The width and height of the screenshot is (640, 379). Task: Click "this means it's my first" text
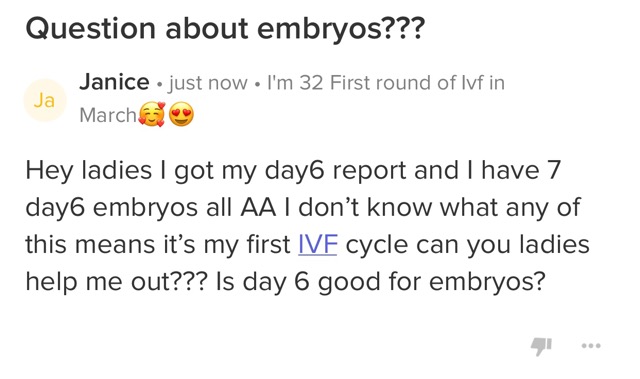[x=158, y=244]
